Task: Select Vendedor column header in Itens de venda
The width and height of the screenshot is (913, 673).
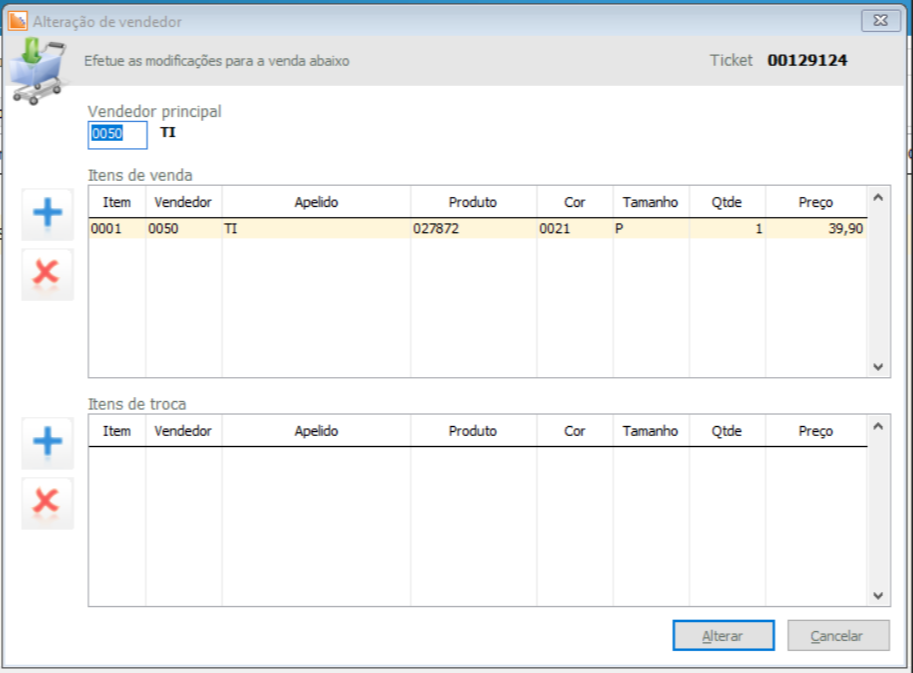Action: pyautogui.click(x=183, y=202)
